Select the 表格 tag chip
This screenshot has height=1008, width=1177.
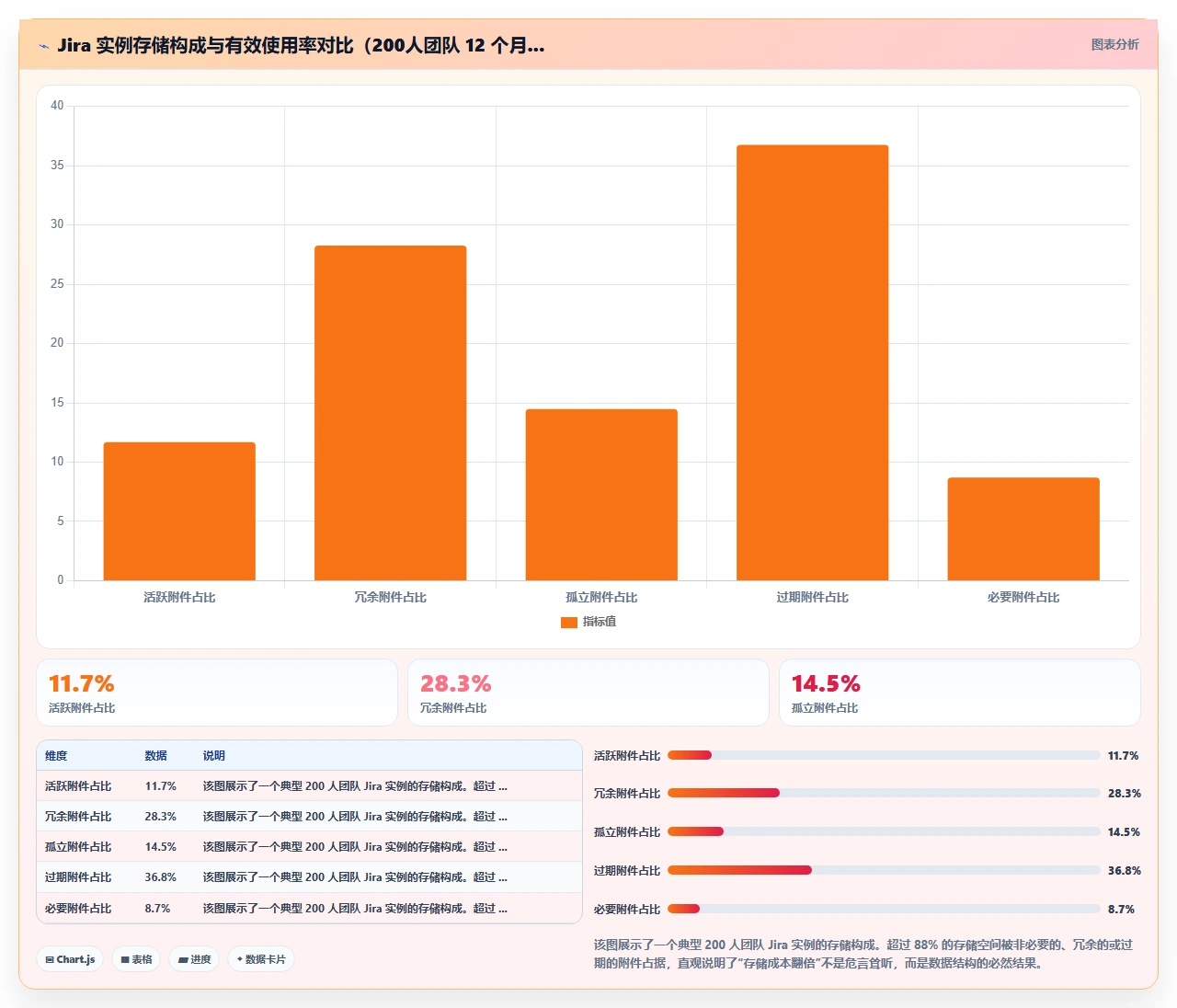[x=137, y=959]
